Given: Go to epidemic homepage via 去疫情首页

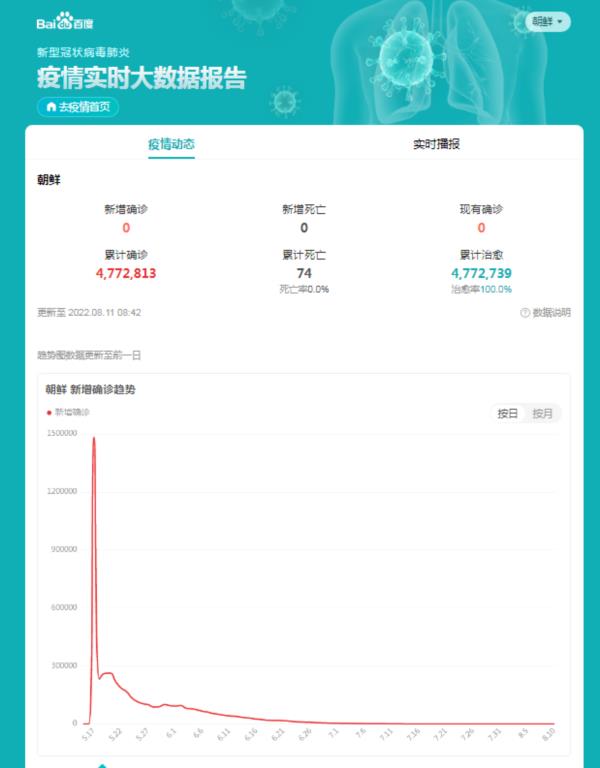Looking at the screenshot, I should (78, 106).
